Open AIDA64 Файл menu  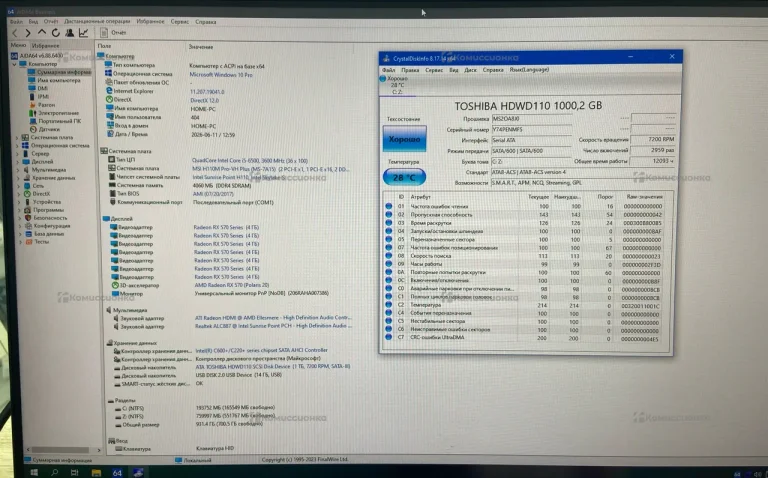point(16,22)
